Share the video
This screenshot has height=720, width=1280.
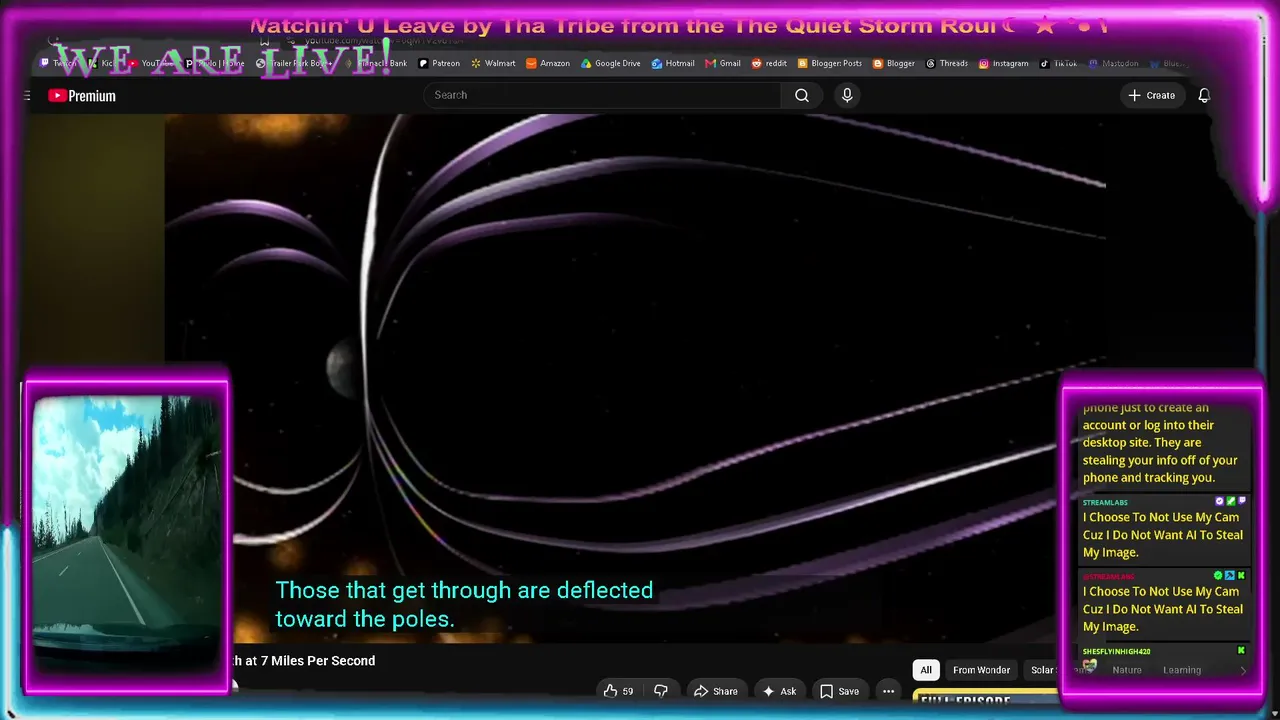716,691
